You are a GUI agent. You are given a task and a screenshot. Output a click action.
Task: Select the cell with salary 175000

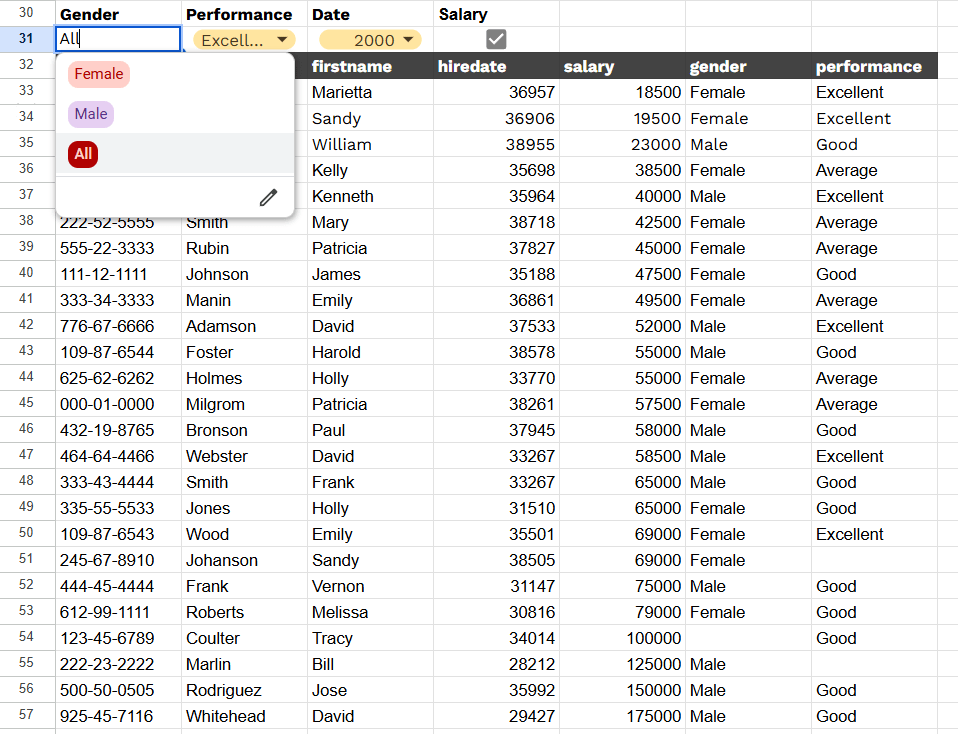pyautogui.click(x=622, y=716)
